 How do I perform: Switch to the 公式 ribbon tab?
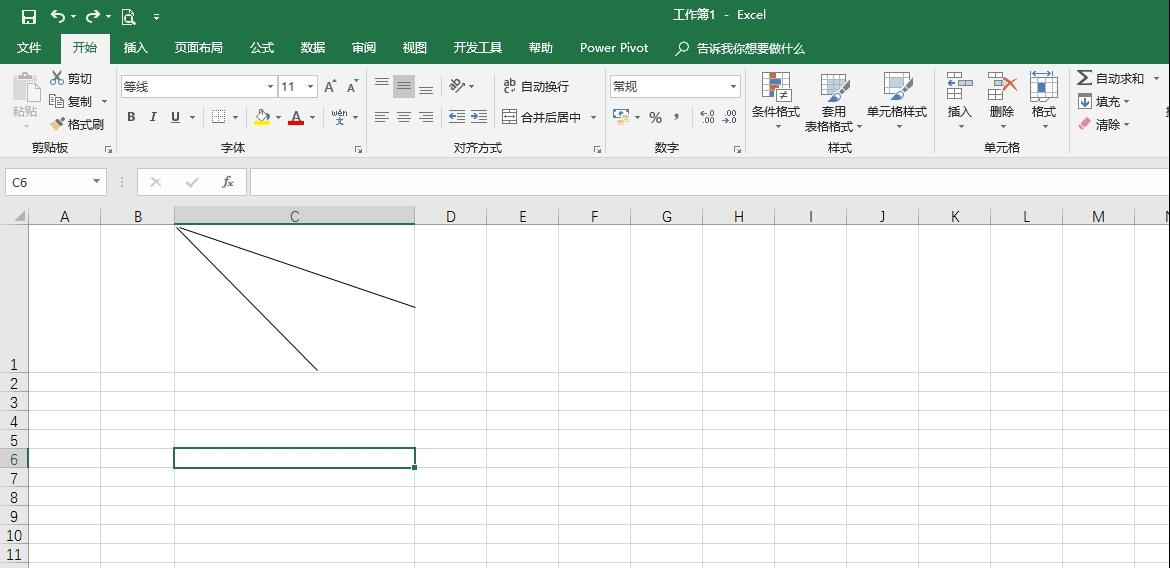[x=262, y=48]
